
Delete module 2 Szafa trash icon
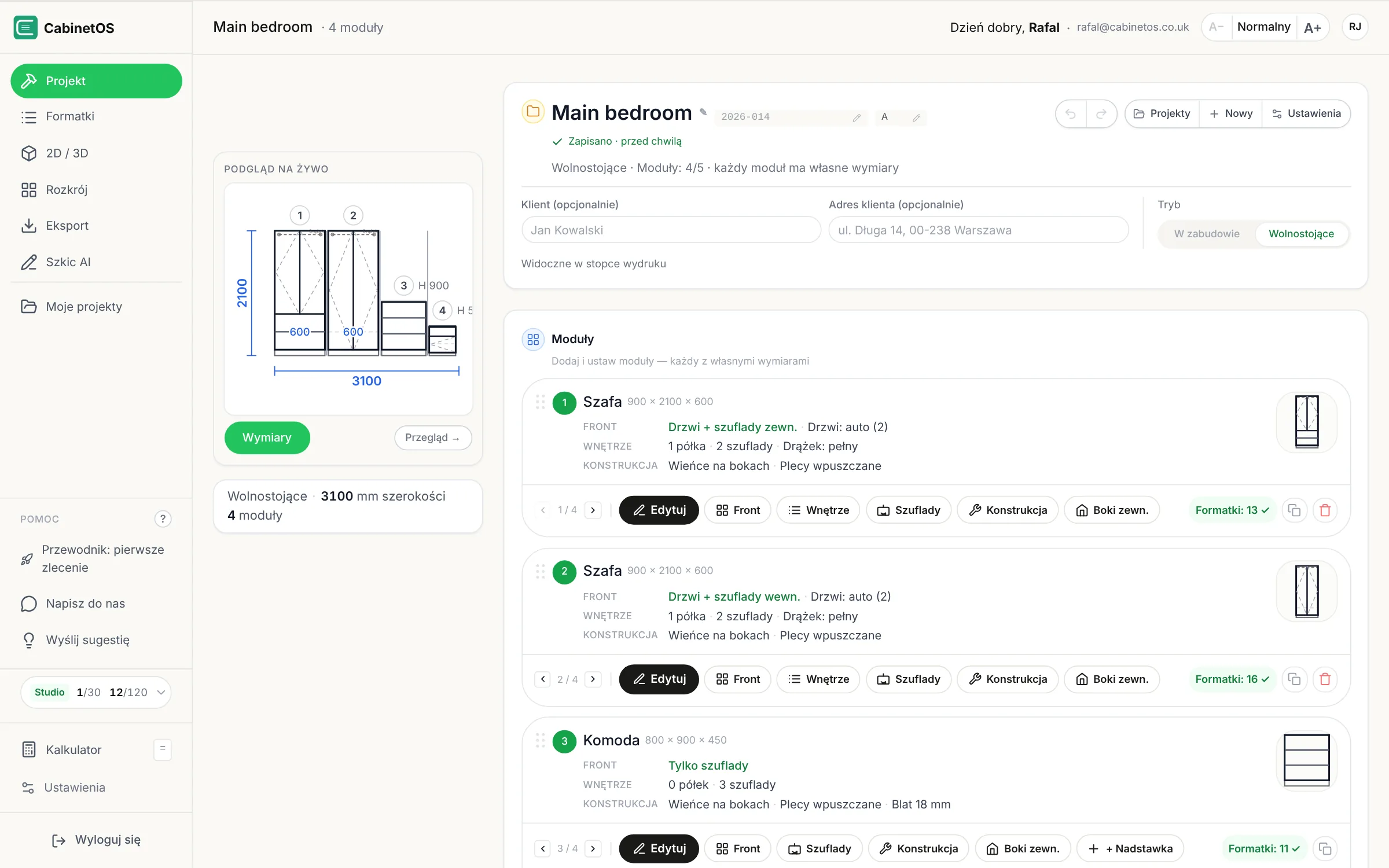tap(1325, 679)
